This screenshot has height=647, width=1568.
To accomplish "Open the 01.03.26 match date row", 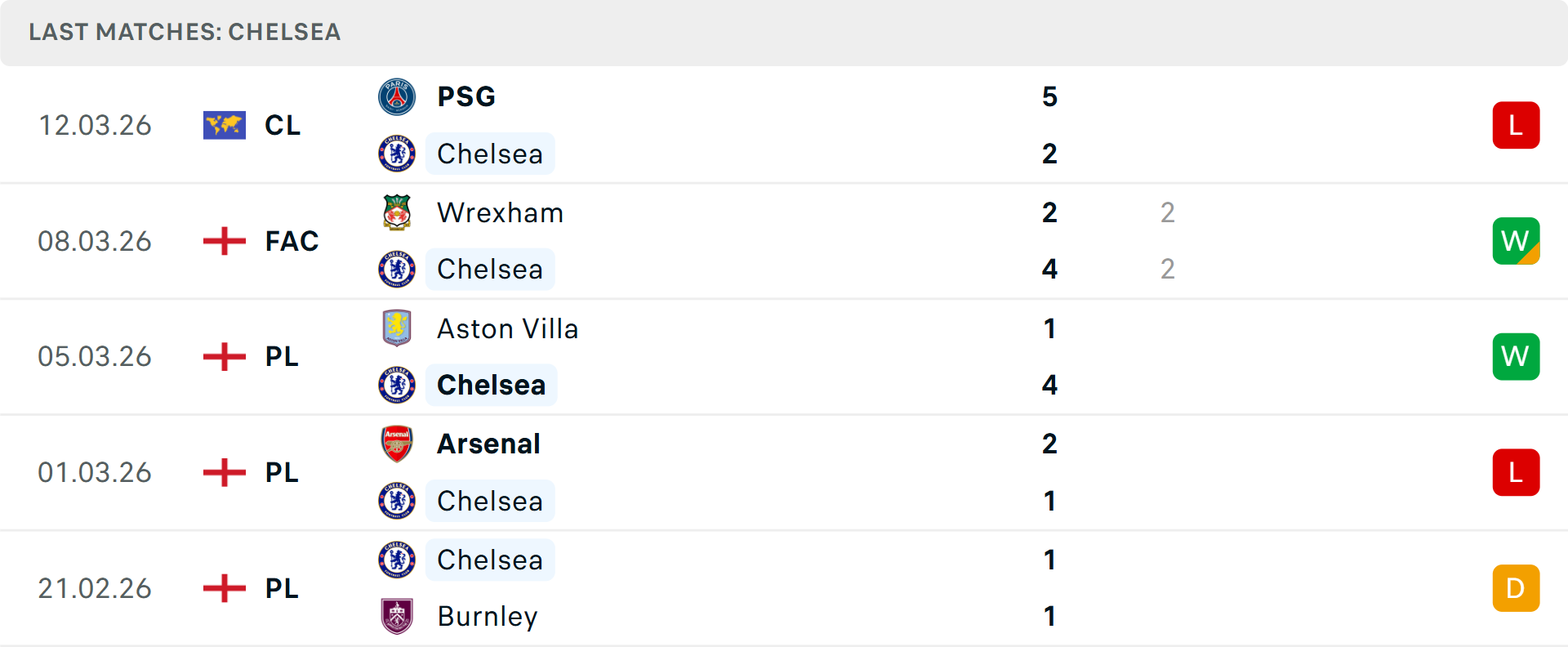I will tap(95, 472).
